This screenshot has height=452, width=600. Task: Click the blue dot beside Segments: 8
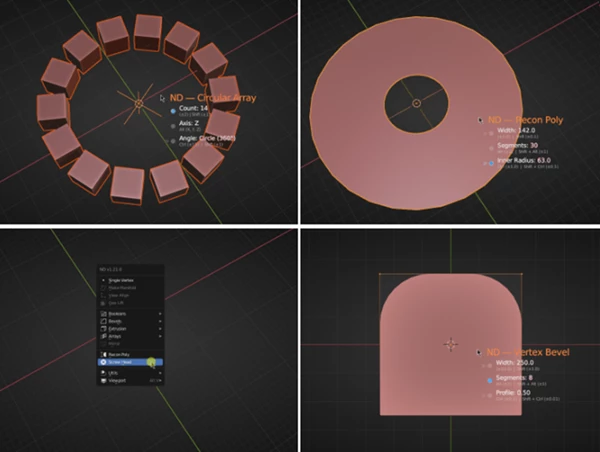pos(490,381)
